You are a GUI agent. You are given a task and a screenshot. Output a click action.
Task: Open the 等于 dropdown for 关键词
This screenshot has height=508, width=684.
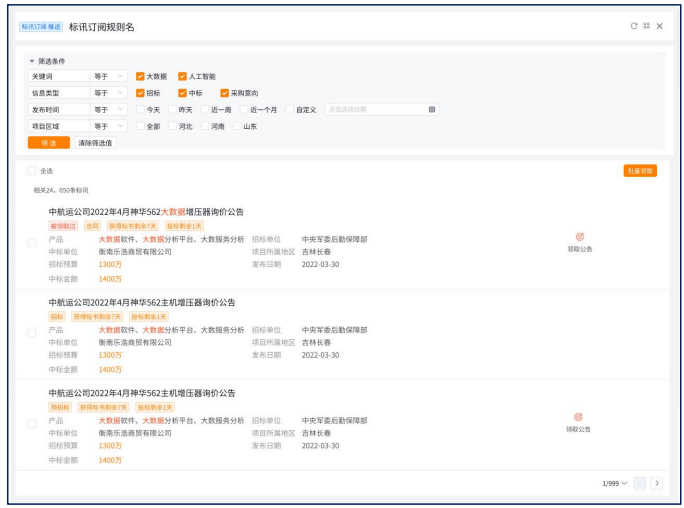coord(109,76)
